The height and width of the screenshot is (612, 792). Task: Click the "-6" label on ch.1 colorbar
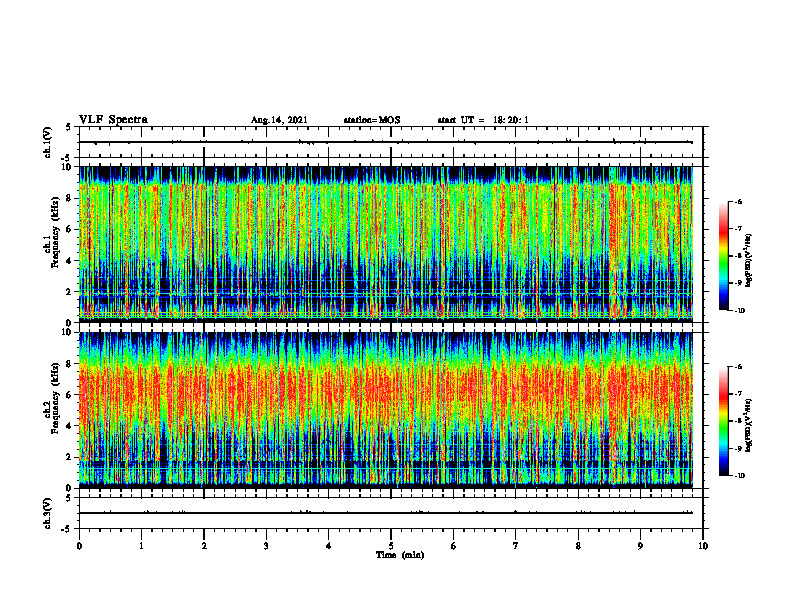pyautogui.click(x=739, y=202)
